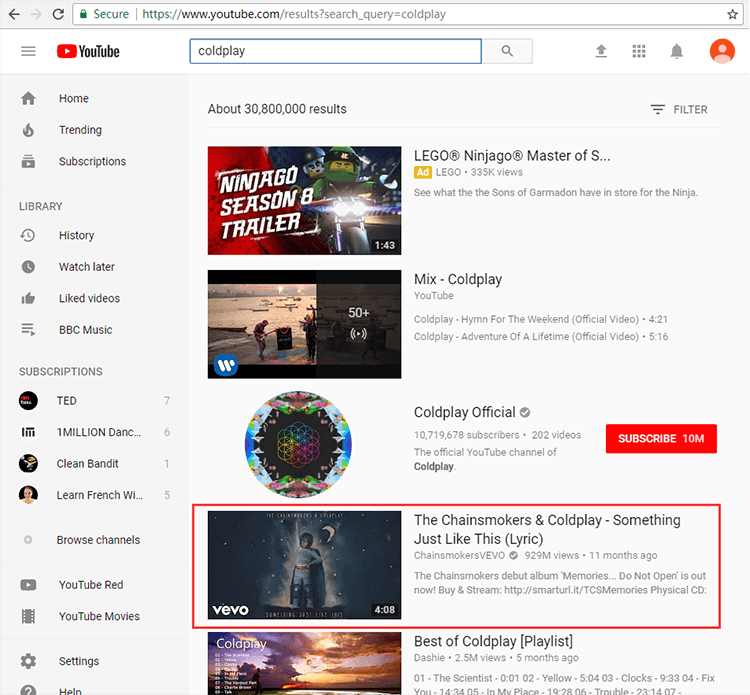Open the FILTER options
Screen dimensions: 750x695
tap(679, 110)
